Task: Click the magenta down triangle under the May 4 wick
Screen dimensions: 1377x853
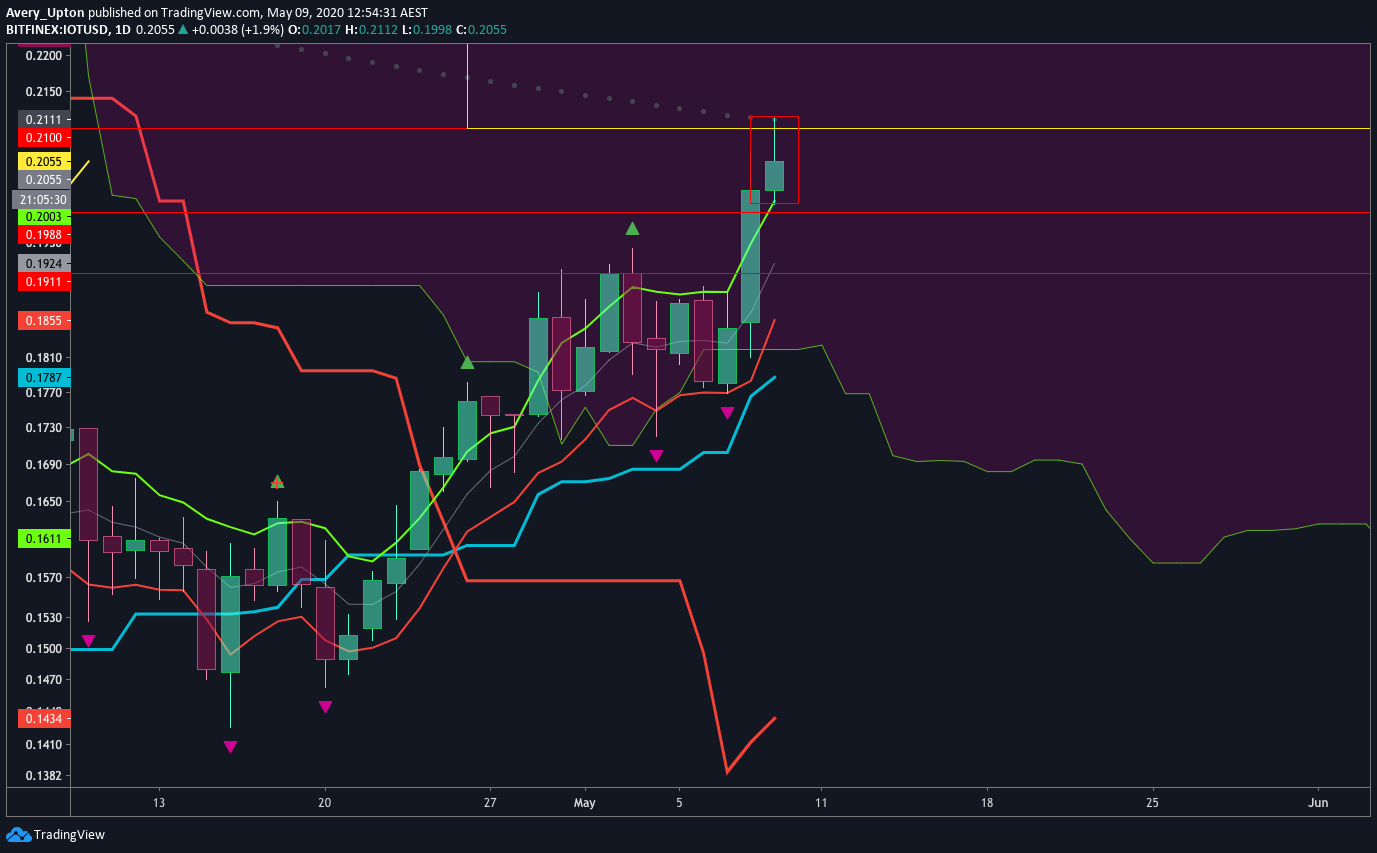Action: [656, 456]
